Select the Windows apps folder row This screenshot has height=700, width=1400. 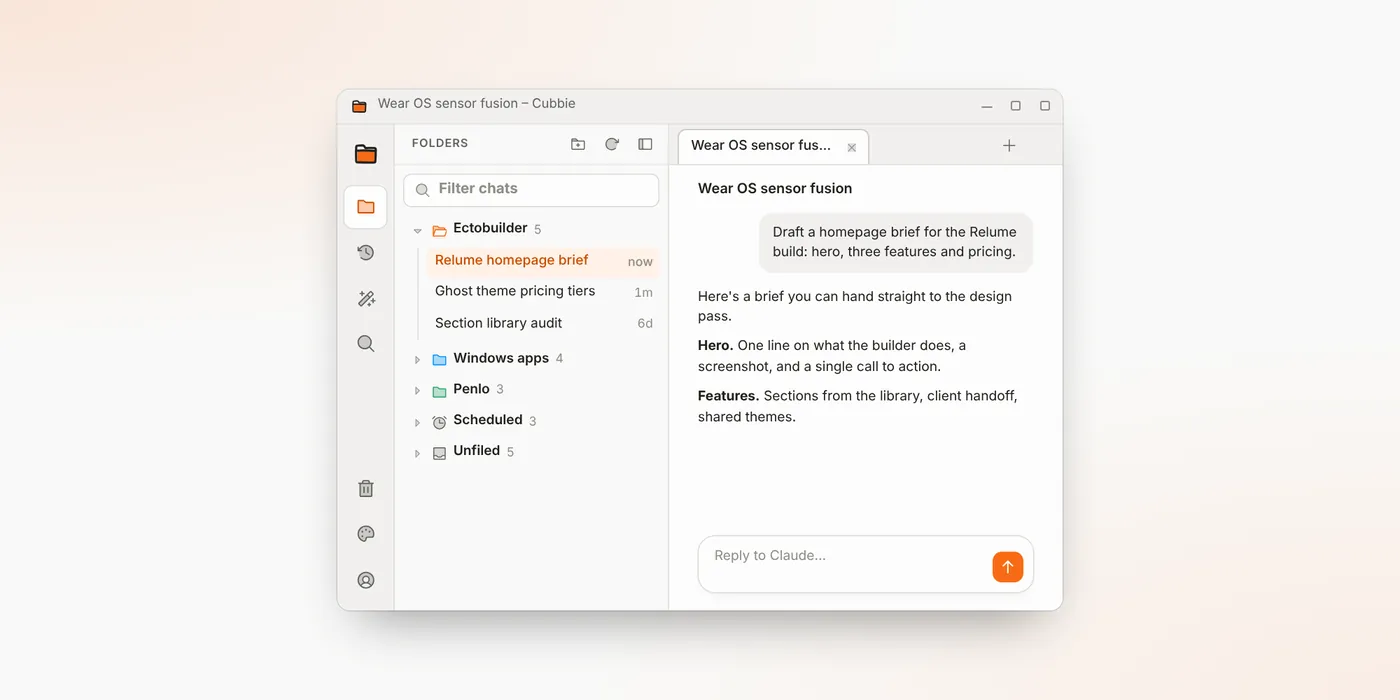pos(531,359)
